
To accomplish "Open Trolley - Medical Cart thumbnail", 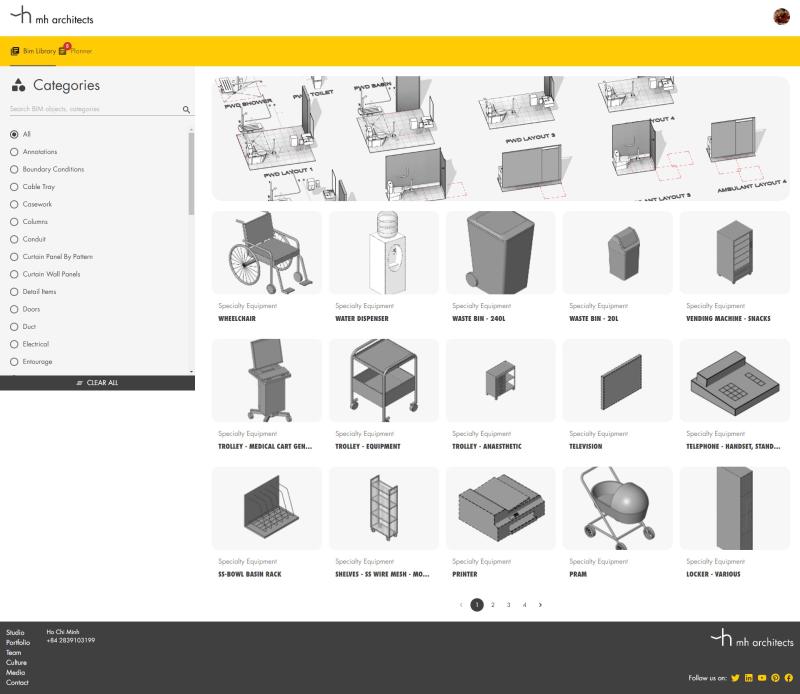I will [x=267, y=380].
